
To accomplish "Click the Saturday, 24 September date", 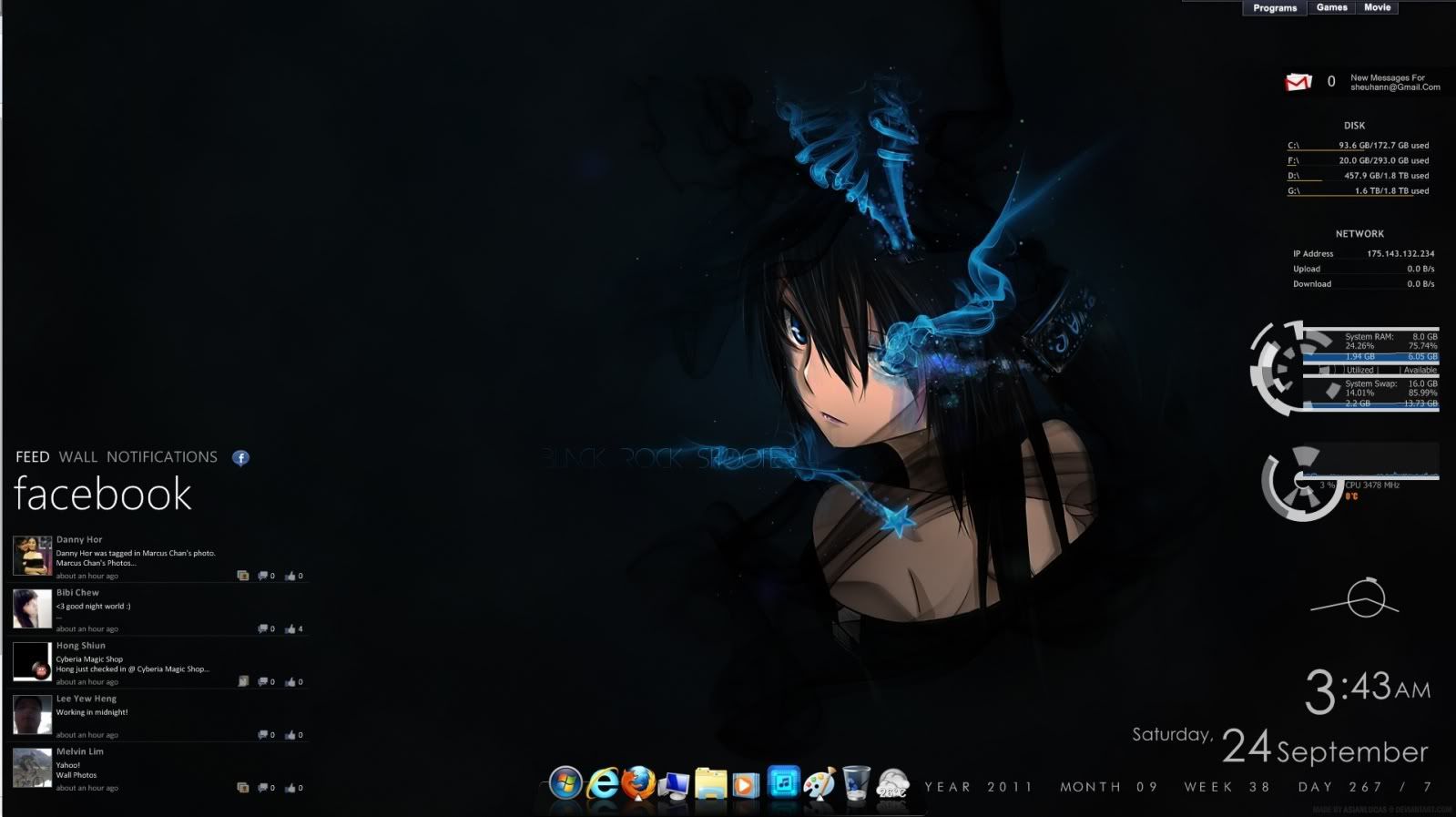I will [x=1280, y=746].
